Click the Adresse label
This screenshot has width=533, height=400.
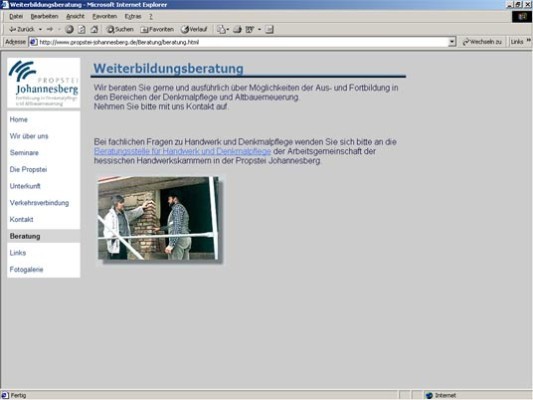coord(15,42)
